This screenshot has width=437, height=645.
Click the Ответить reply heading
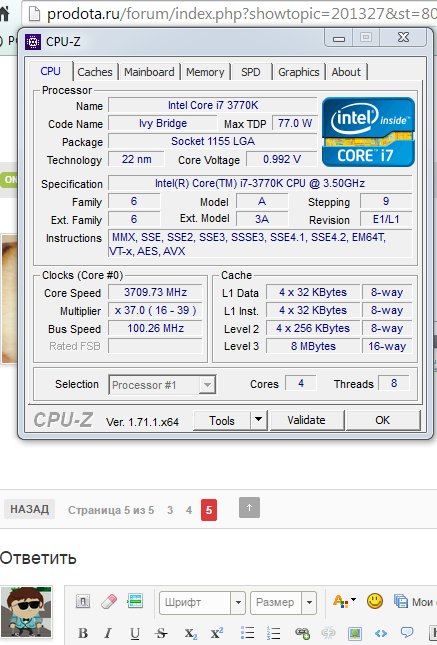(x=38, y=558)
